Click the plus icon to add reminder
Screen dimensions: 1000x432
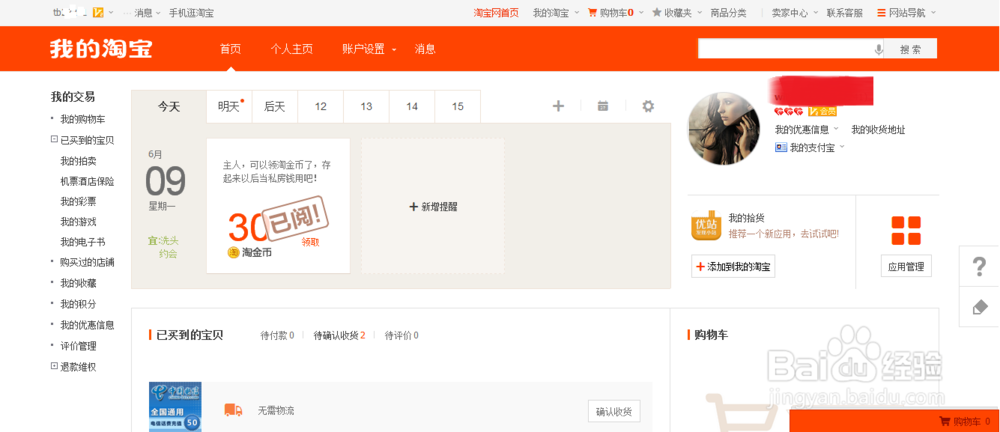coord(558,106)
